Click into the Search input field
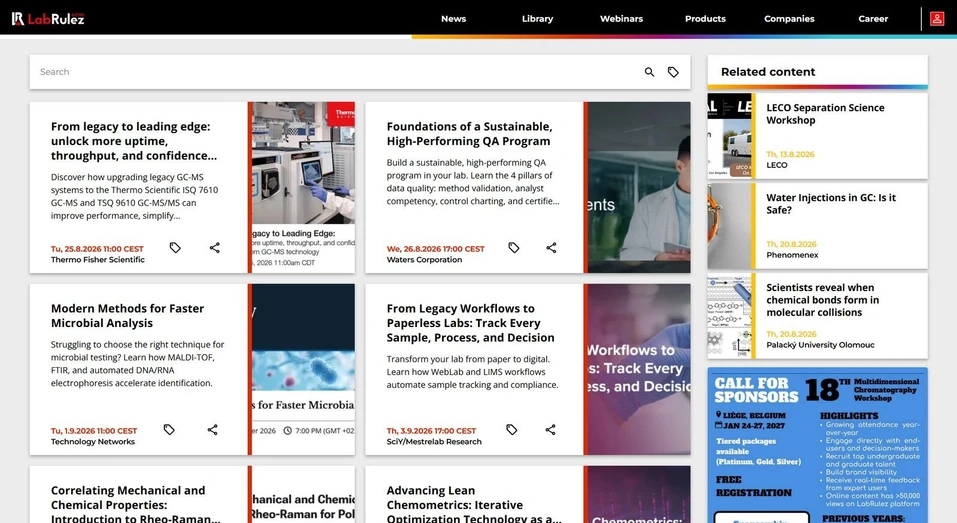This screenshot has width=957, height=523. point(336,72)
